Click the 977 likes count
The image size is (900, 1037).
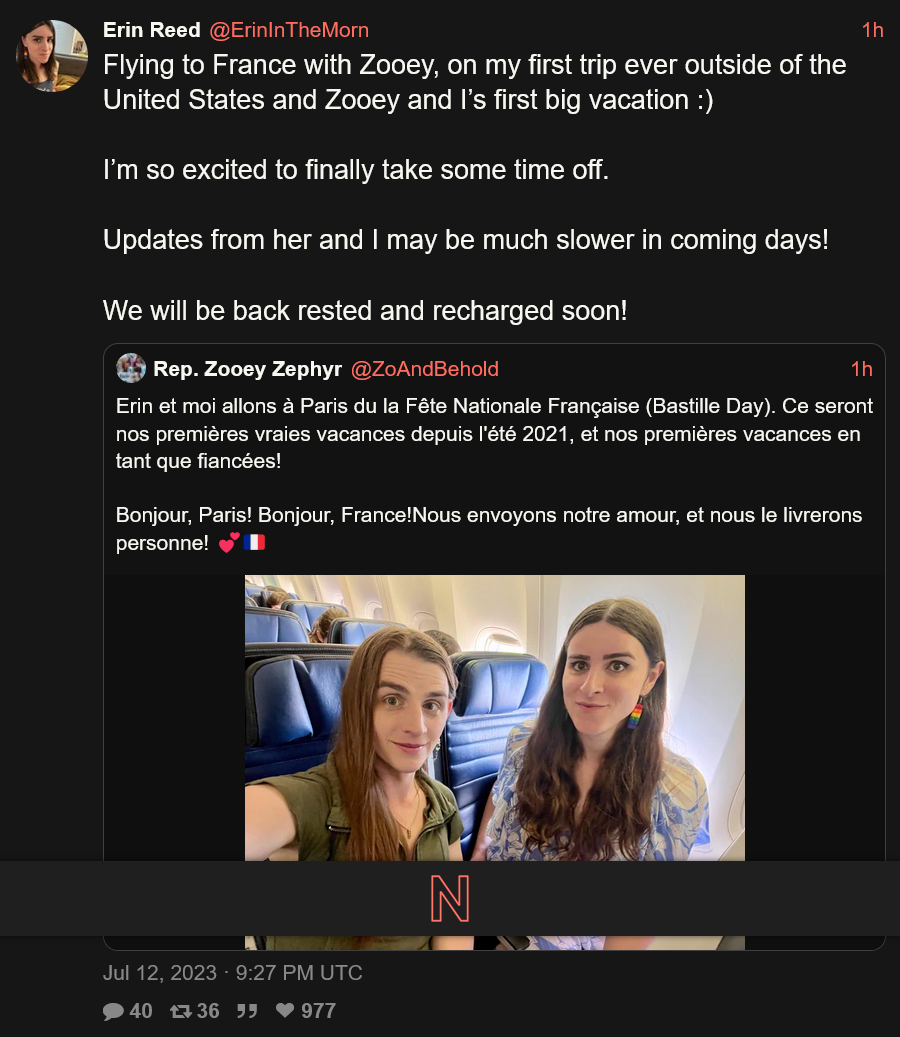coord(318,1011)
